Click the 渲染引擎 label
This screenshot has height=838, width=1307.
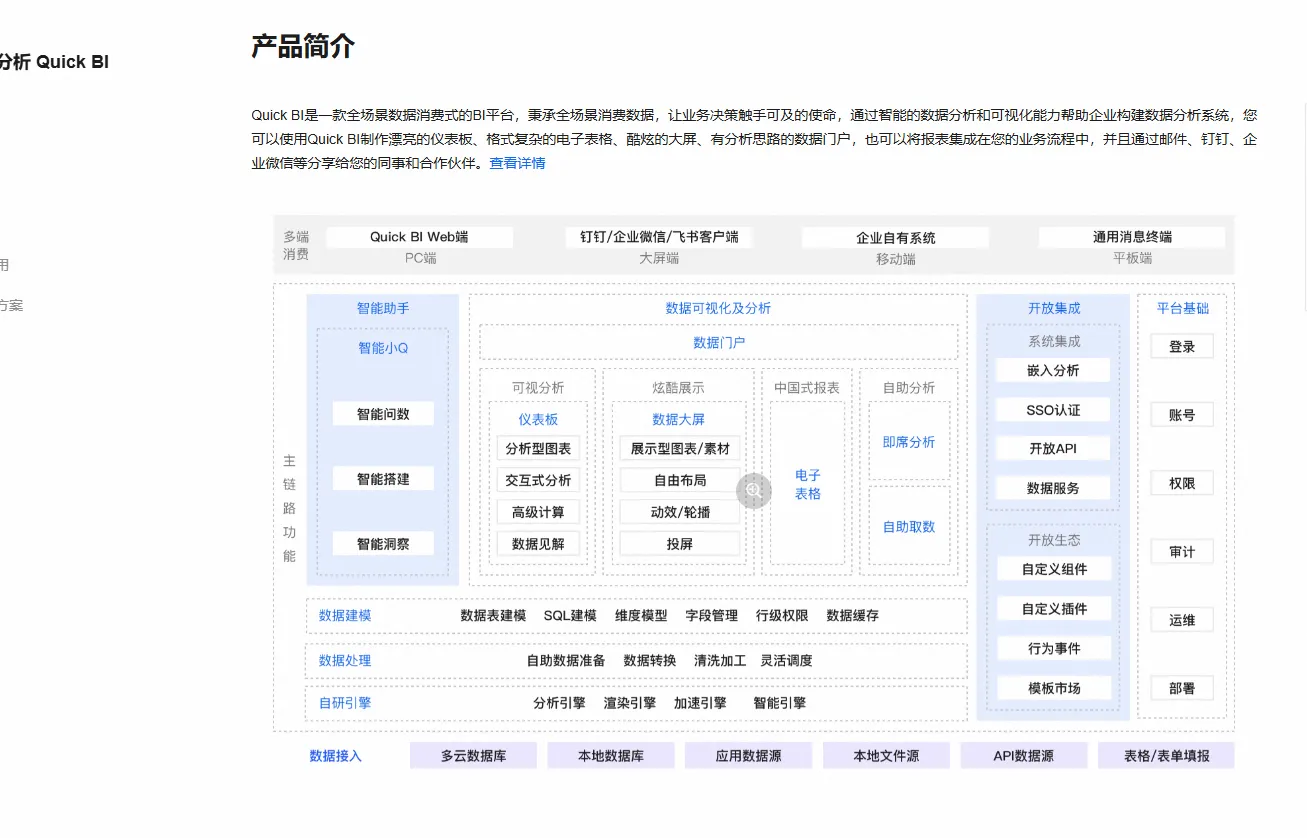(x=630, y=703)
